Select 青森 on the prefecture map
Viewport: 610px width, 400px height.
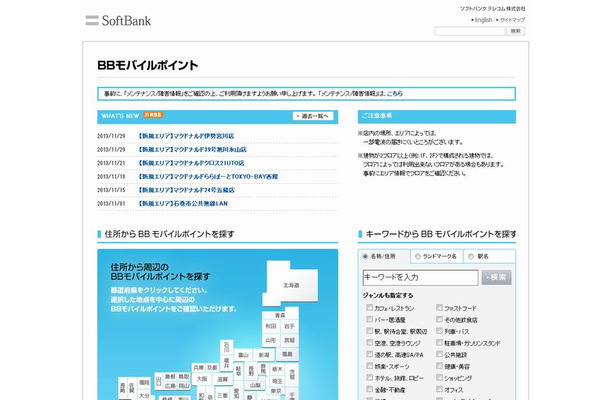[x=280, y=315]
